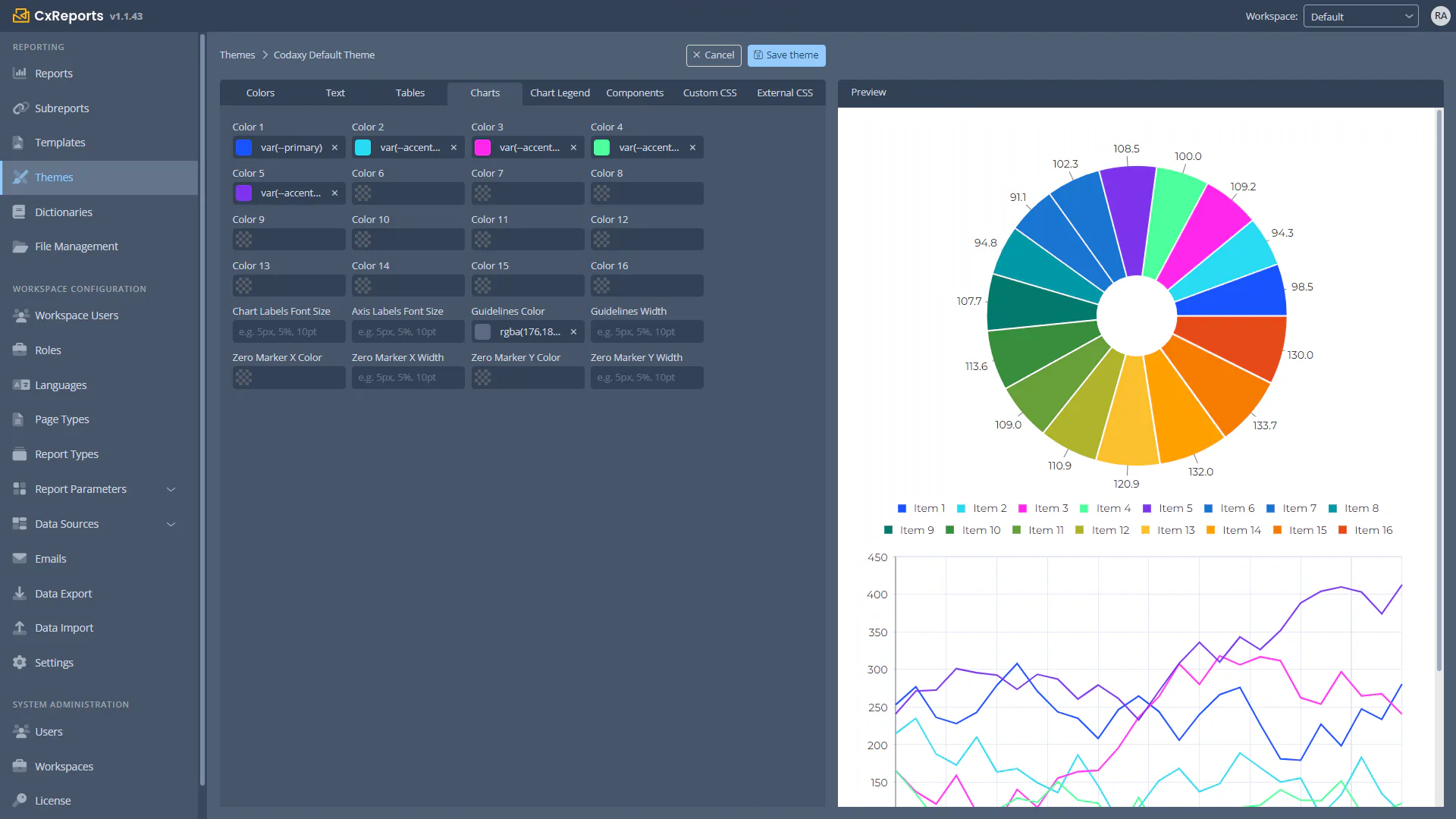This screenshot has height=819, width=1456.
Task: Select the Languages icon in sidebar
Action: point(20,385)
